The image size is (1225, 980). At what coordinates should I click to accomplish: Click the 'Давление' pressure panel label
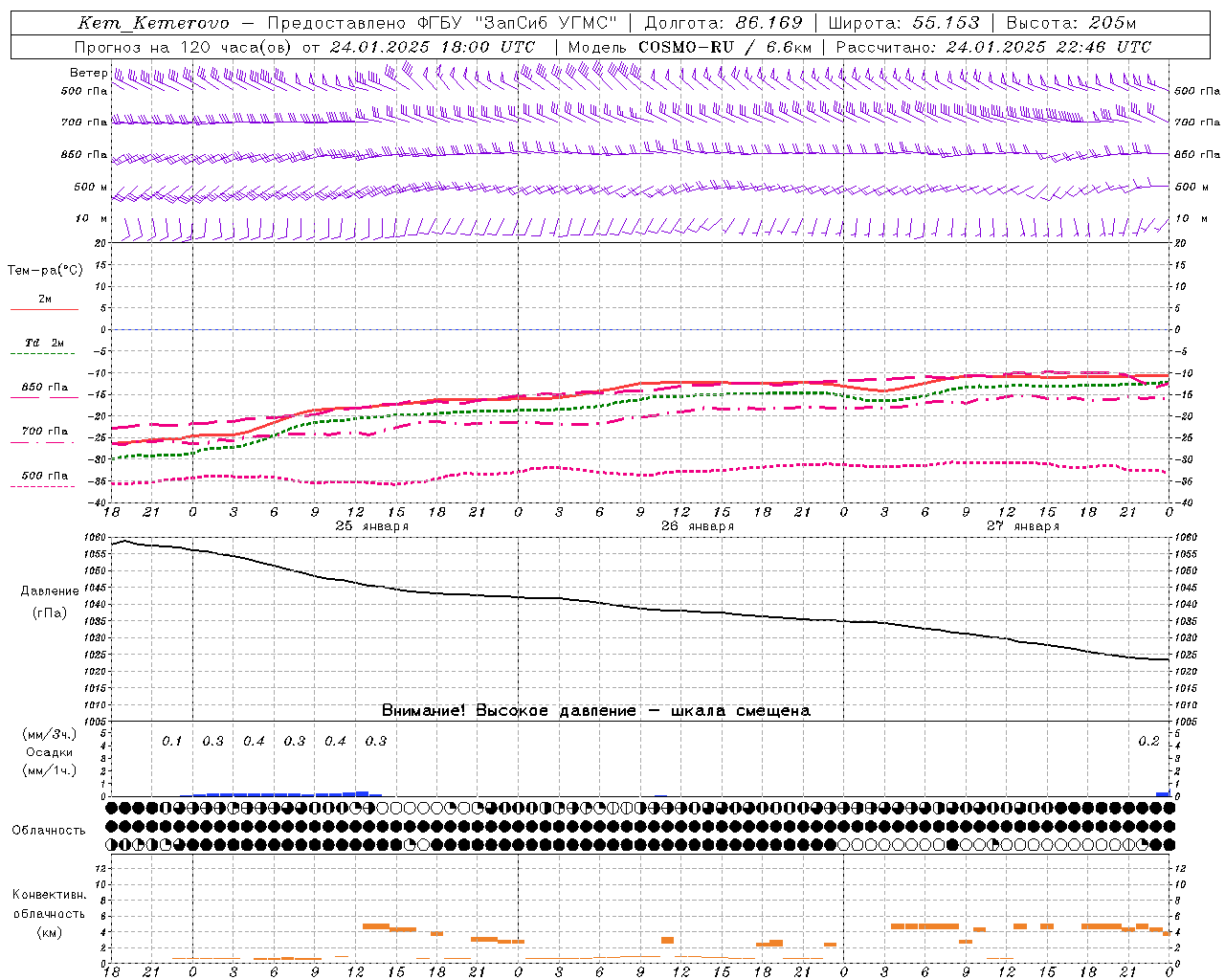50,591
